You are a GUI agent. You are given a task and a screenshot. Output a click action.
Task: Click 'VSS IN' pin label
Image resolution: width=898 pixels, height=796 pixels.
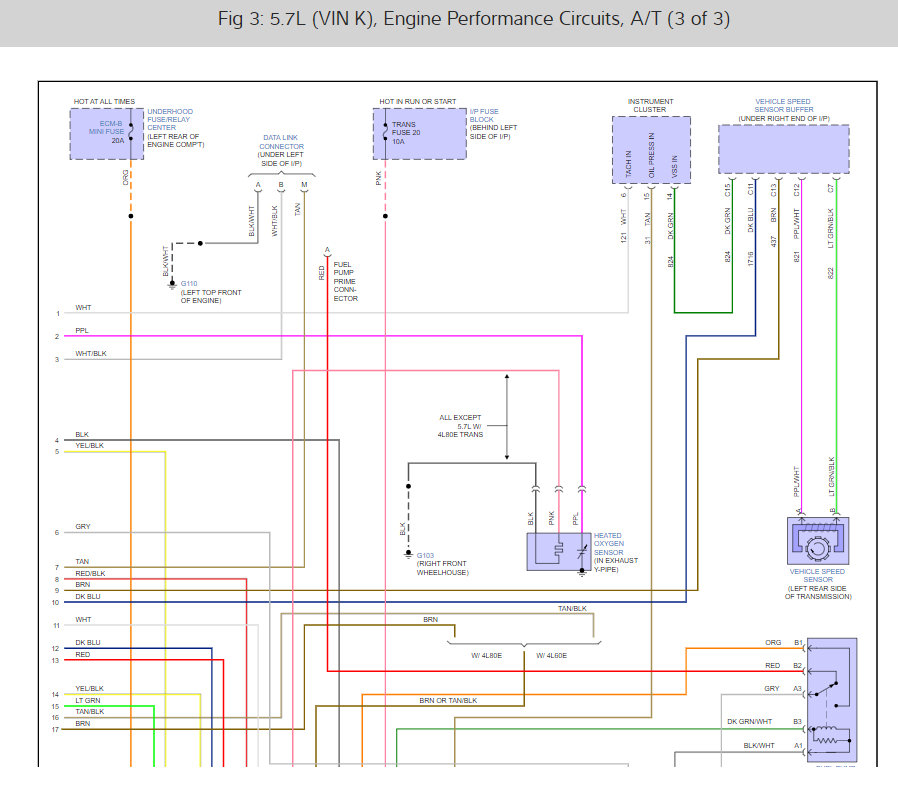[674, 166]
